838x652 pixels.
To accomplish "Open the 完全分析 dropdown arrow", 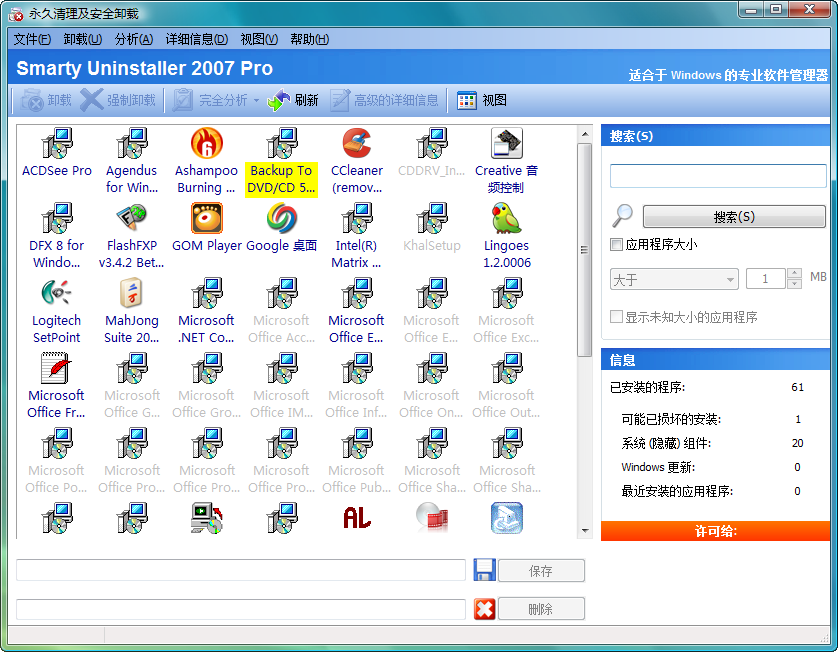I will 255,100.
